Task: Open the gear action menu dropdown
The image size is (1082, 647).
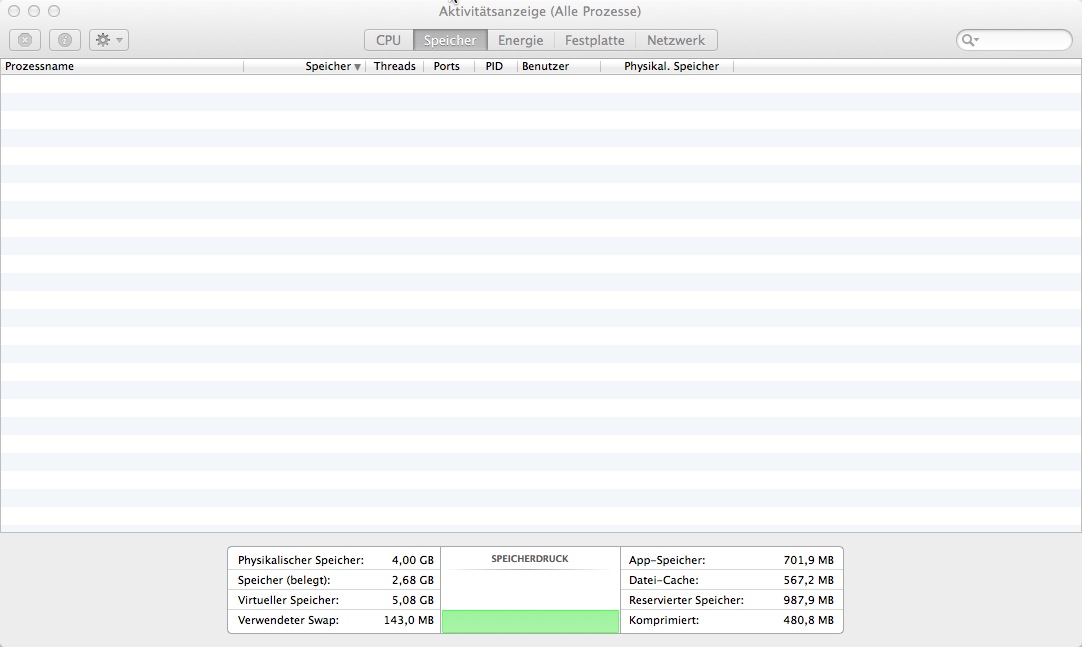Action: click(x=108, y=40)
